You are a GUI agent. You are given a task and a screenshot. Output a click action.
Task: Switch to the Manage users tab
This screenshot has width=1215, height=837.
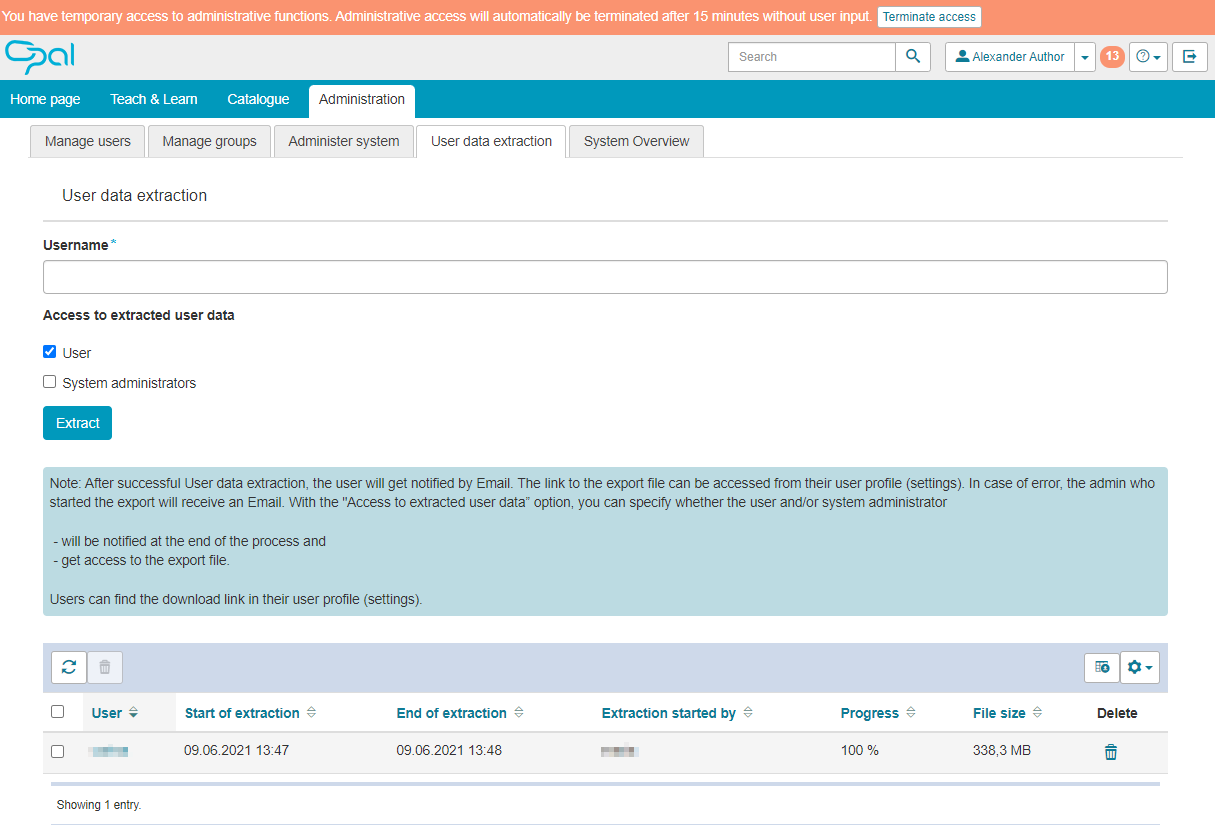point(88,141)
